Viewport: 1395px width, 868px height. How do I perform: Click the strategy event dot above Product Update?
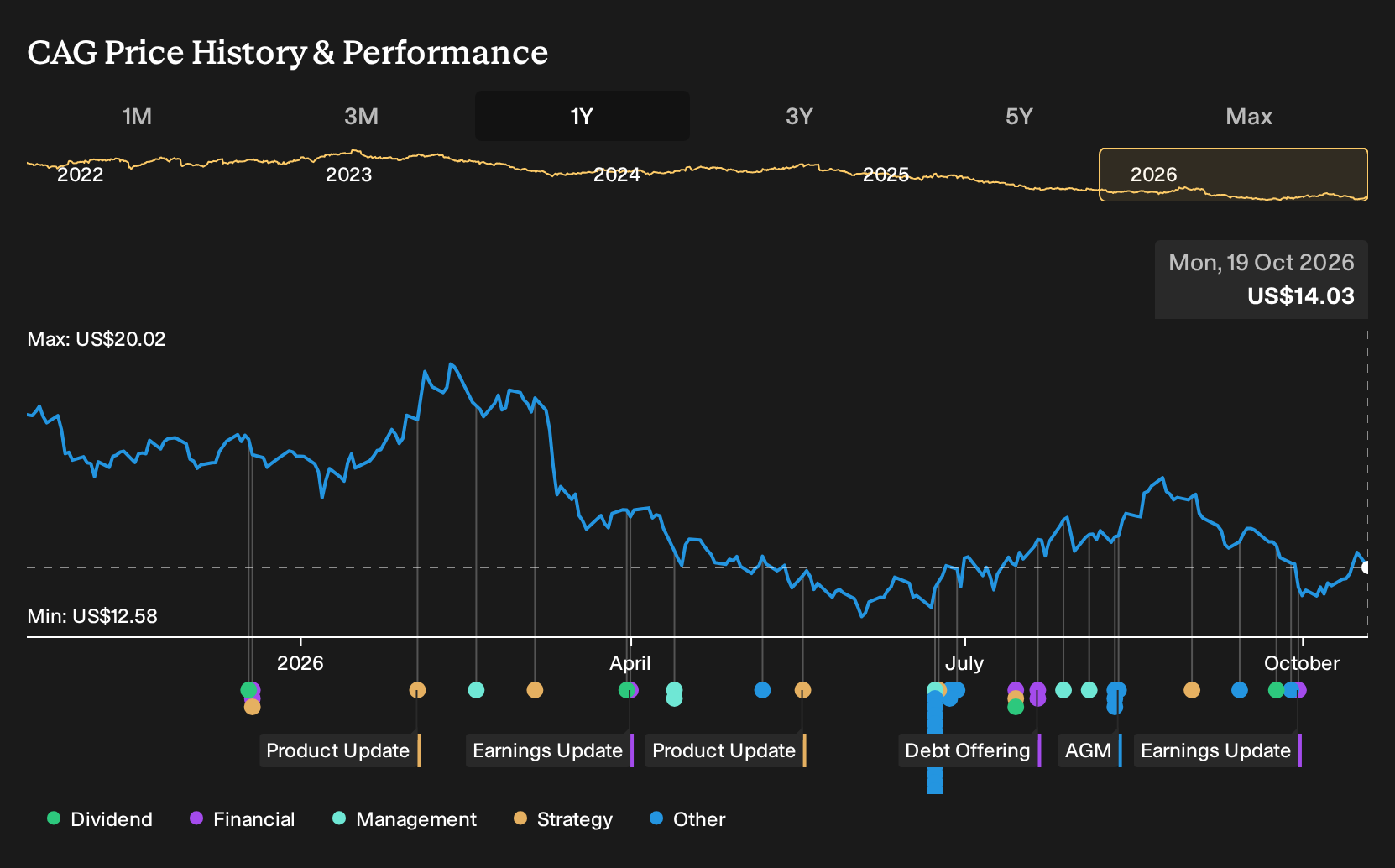[417, 690]
